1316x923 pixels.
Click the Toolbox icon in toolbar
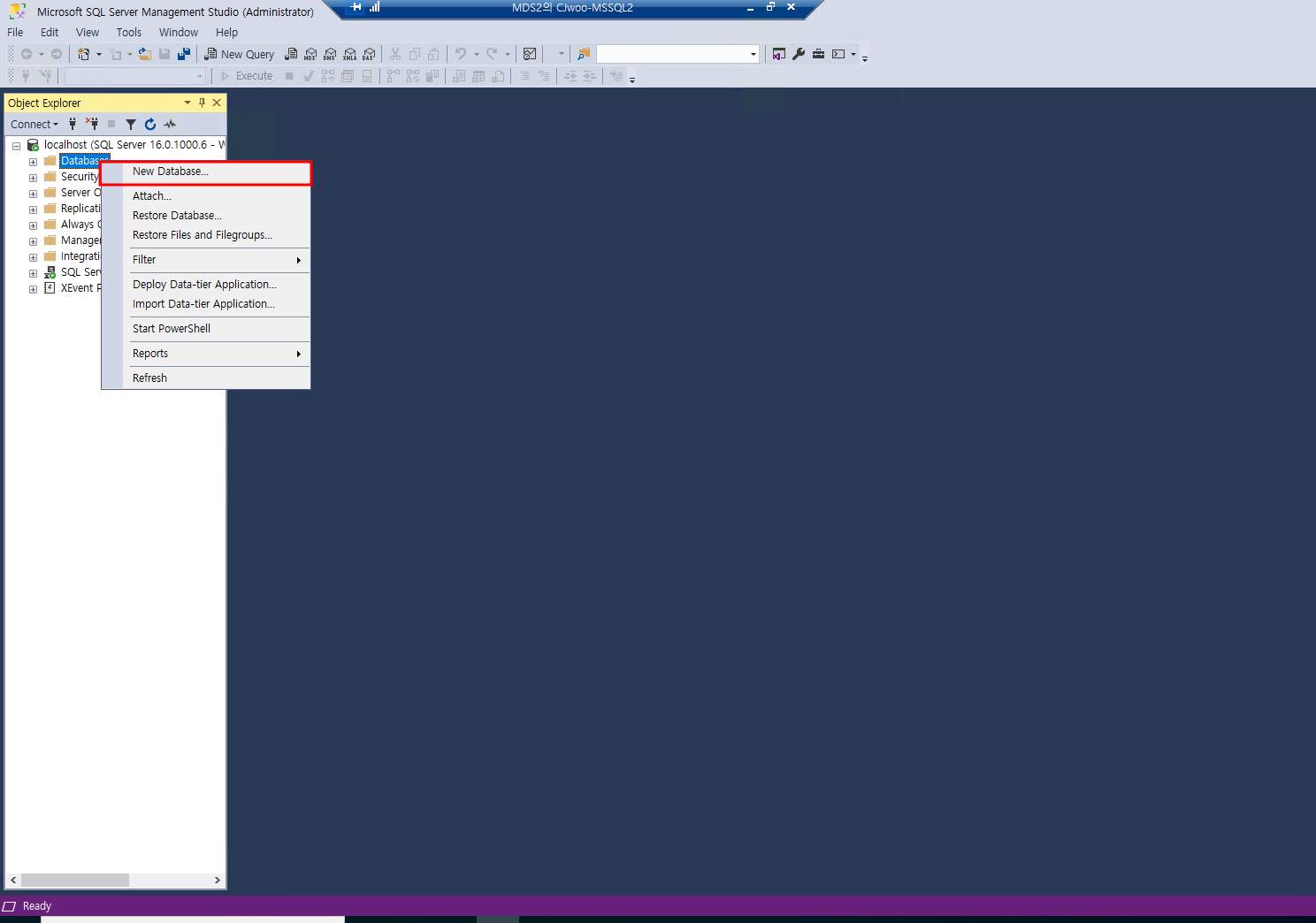818,54
